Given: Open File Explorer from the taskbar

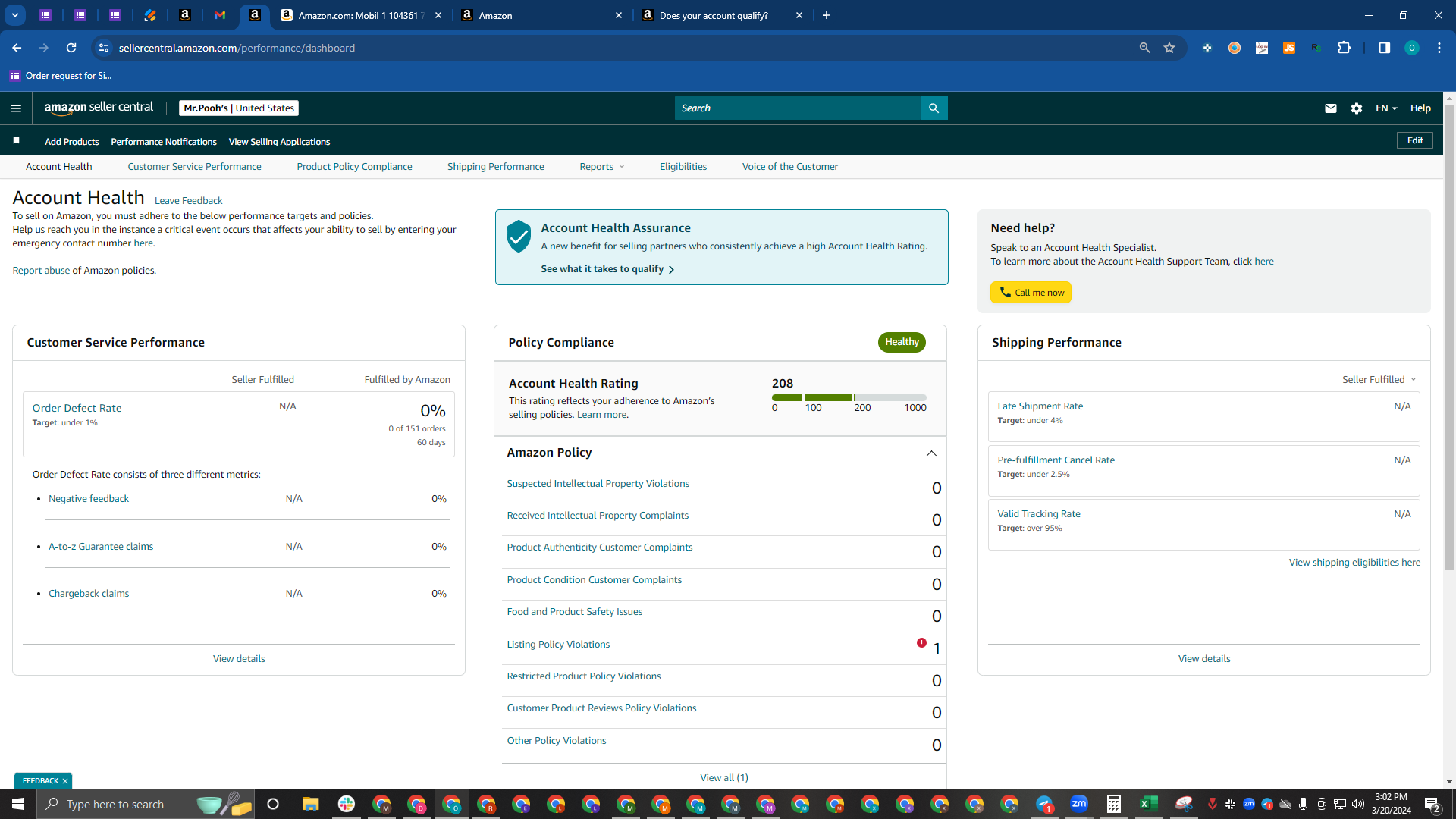Looking at the screenshot, I should [310, 804].
